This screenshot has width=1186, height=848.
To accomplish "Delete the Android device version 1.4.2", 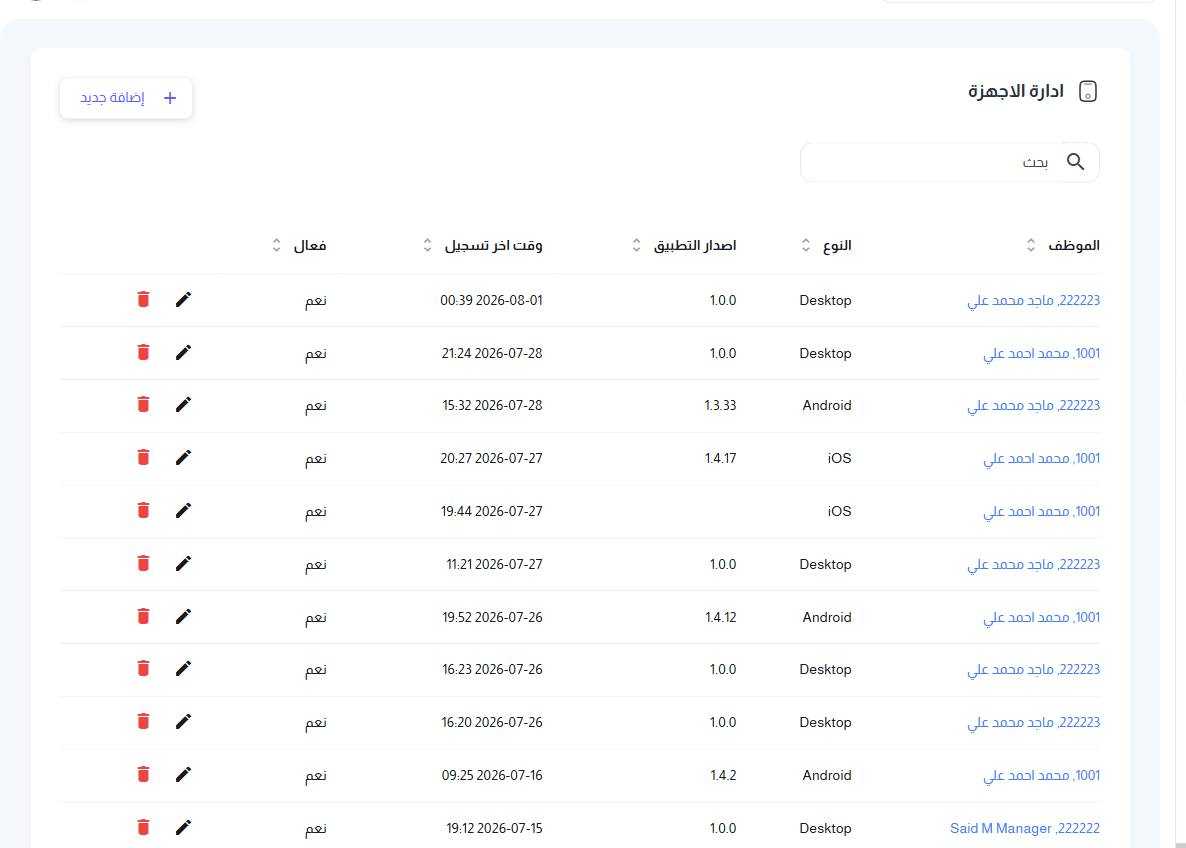I will pyautogui.click(x=143, y=775).
